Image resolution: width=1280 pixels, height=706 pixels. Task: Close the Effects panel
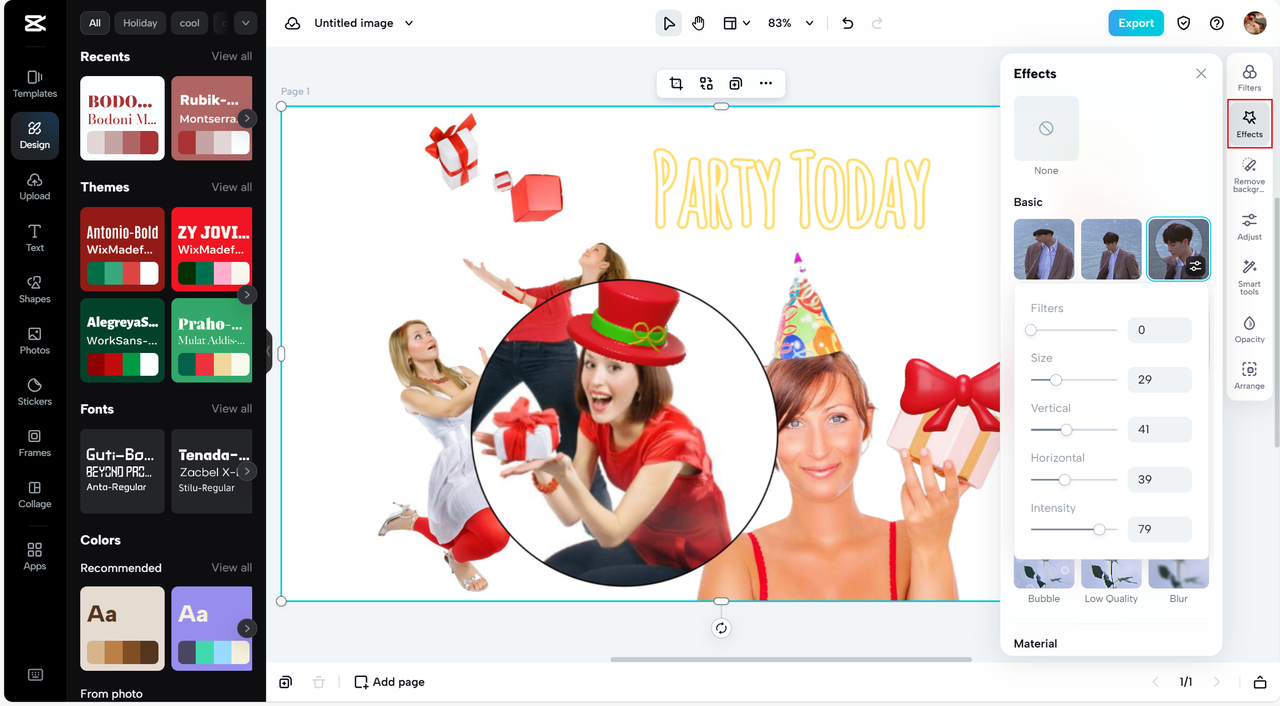1201,73
